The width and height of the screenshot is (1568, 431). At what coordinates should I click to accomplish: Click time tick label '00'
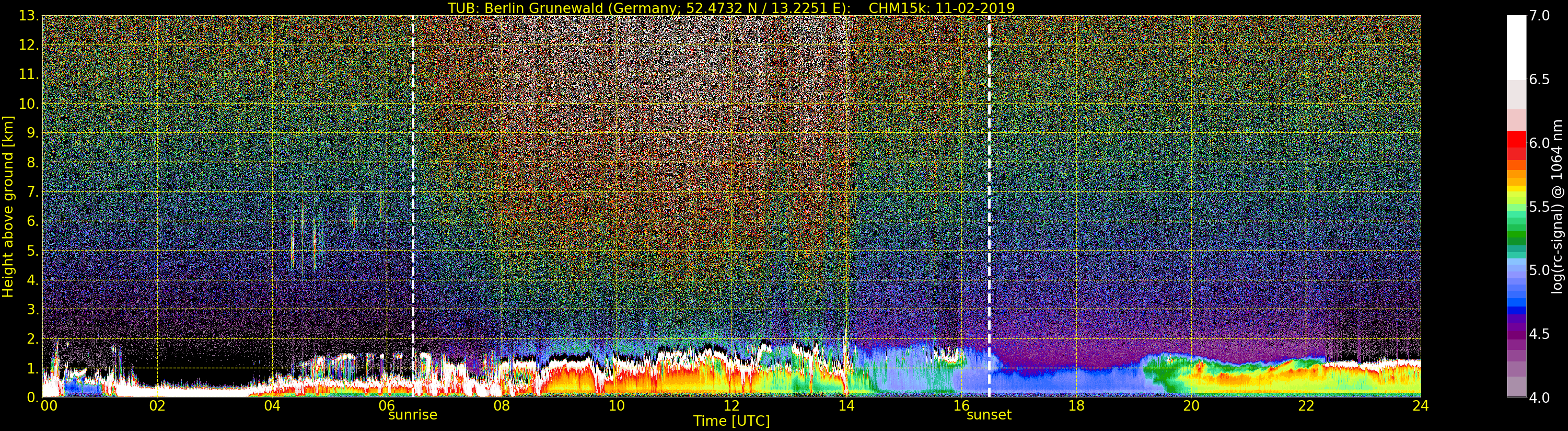(x=49, y=405)
